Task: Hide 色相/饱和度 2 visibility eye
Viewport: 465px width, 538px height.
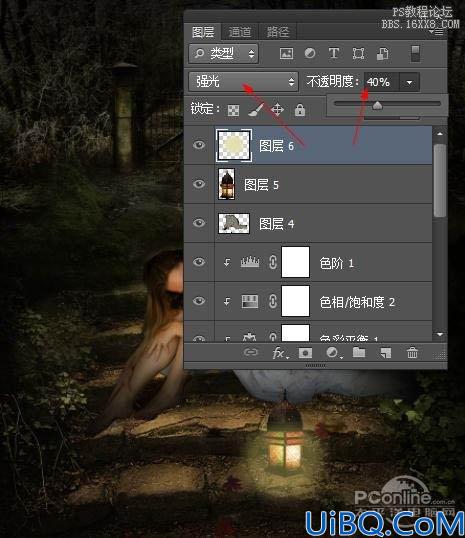Action: [x=199, y=301]
